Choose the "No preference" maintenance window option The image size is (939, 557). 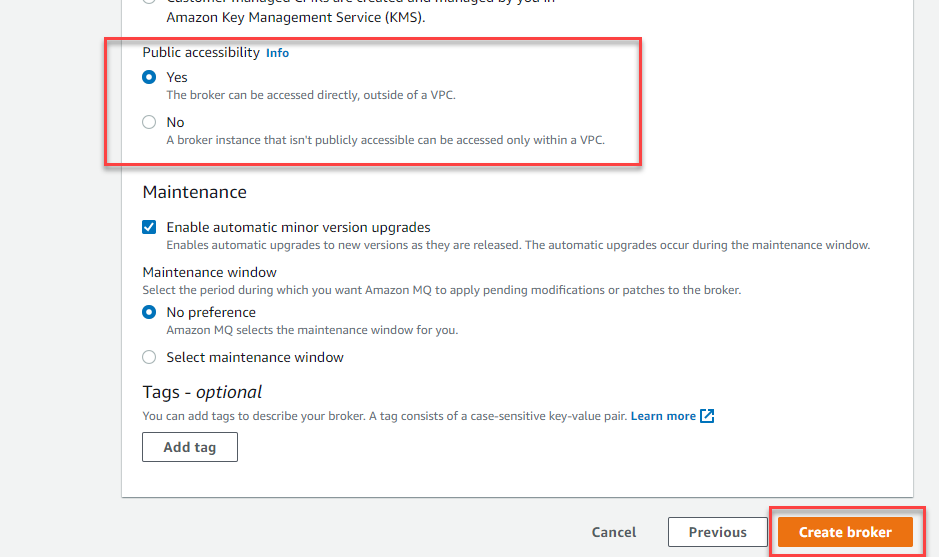(x=149, y=312)
